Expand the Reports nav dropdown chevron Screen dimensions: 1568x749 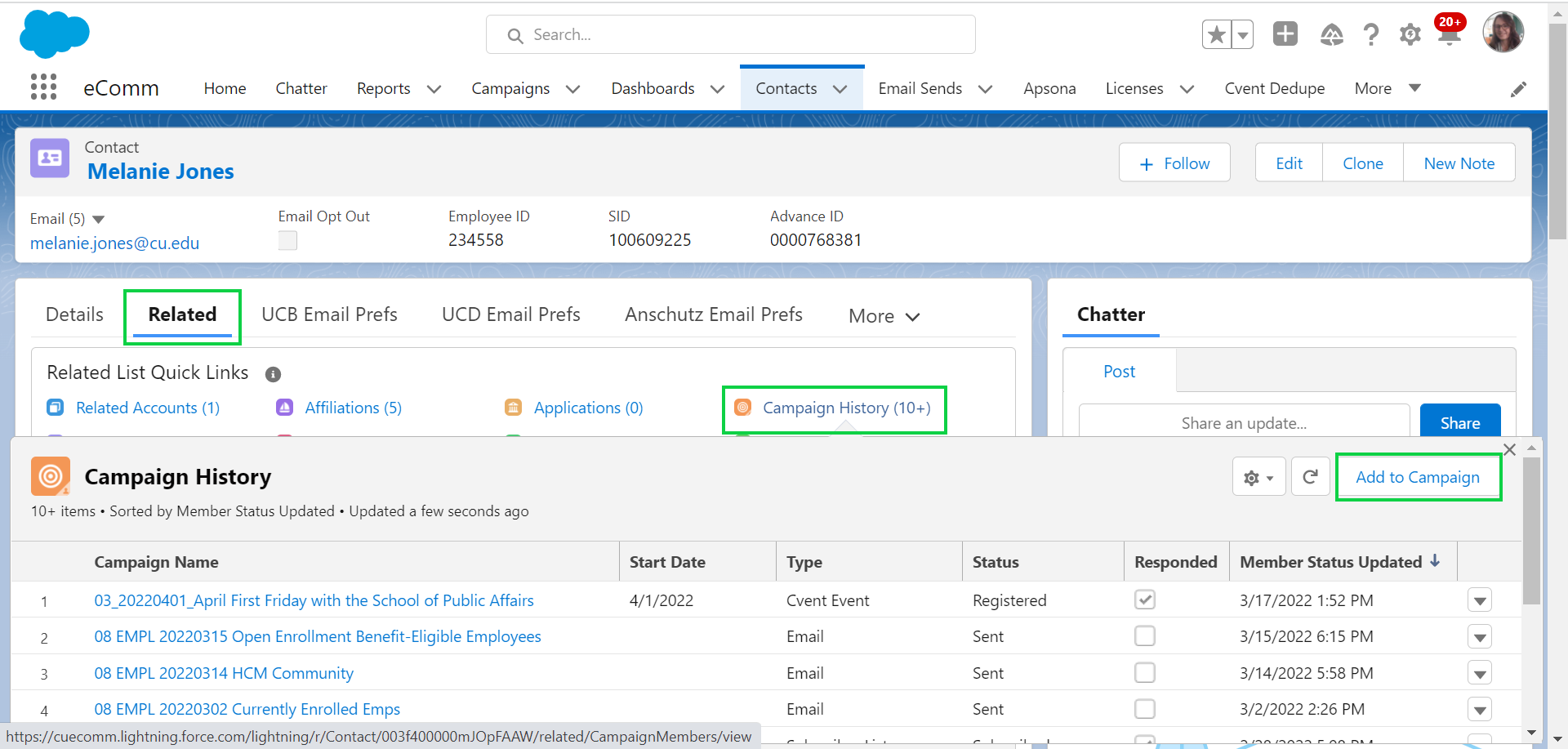[x=434, y=89]
